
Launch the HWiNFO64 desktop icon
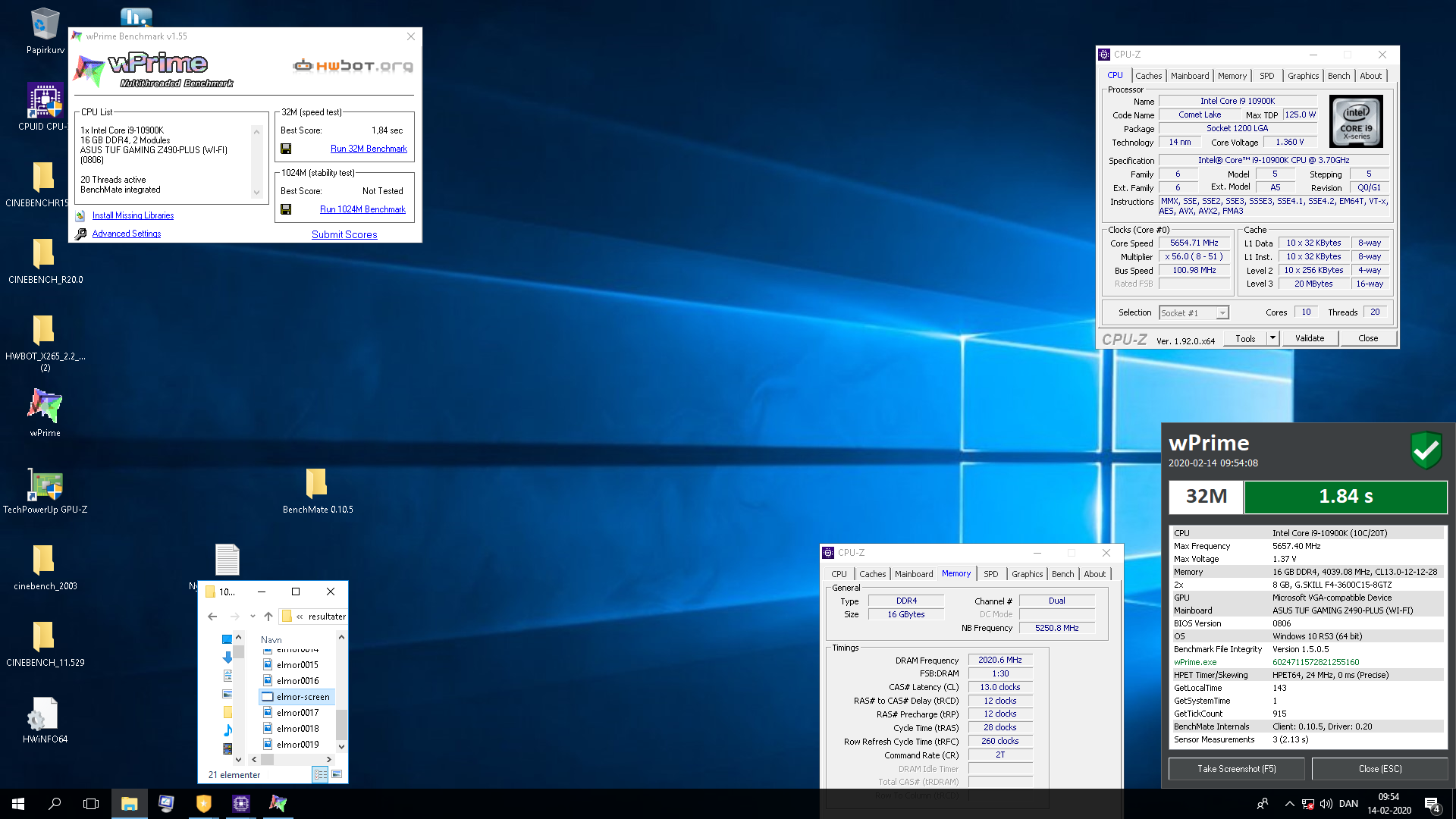[x=45, y=720]
